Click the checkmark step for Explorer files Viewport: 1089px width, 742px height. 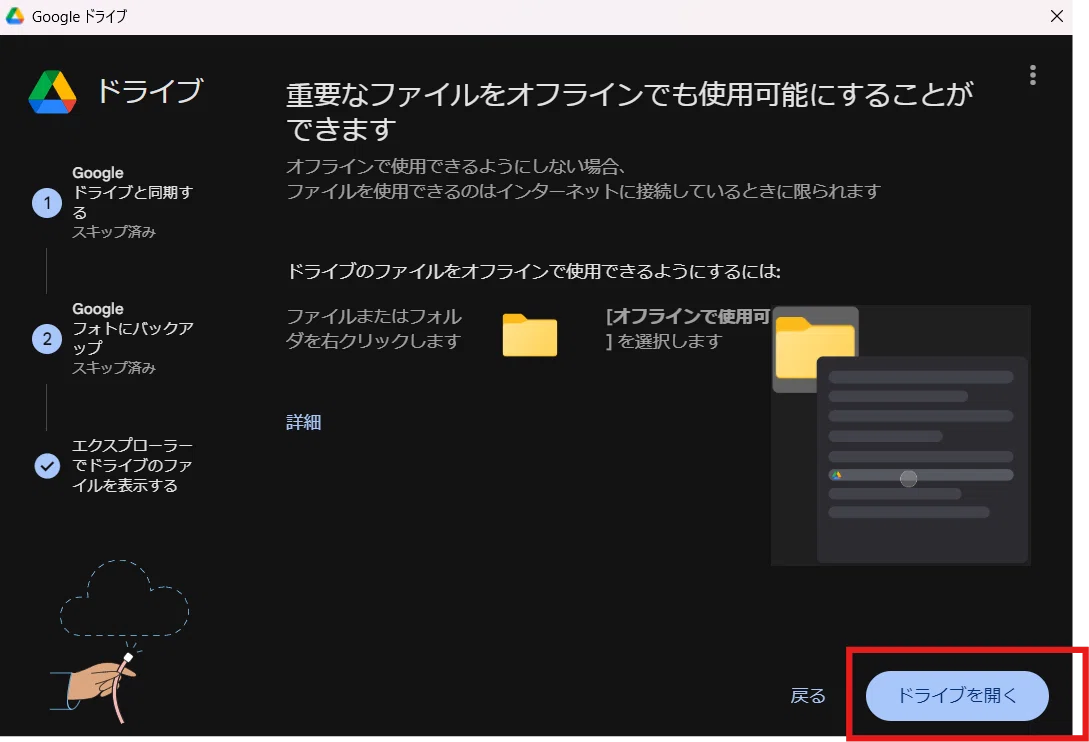tap(47, 465)
